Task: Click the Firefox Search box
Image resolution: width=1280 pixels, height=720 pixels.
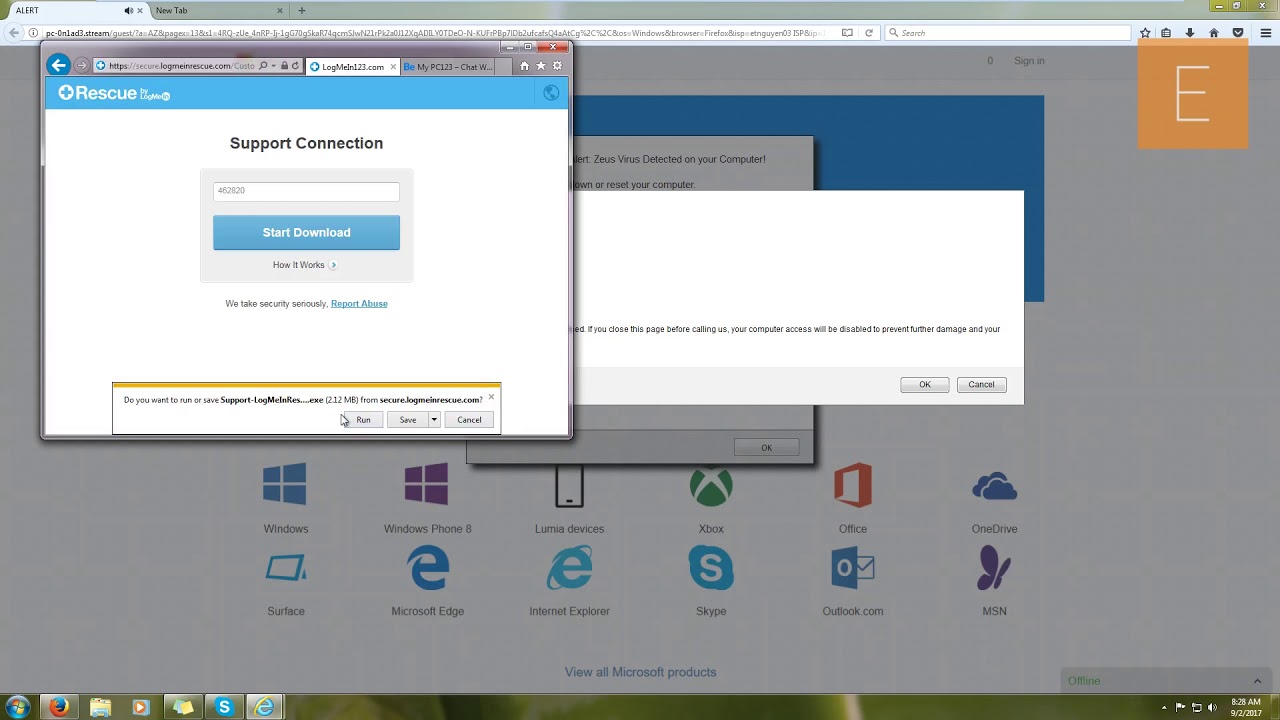Action: coord(1008,33)
